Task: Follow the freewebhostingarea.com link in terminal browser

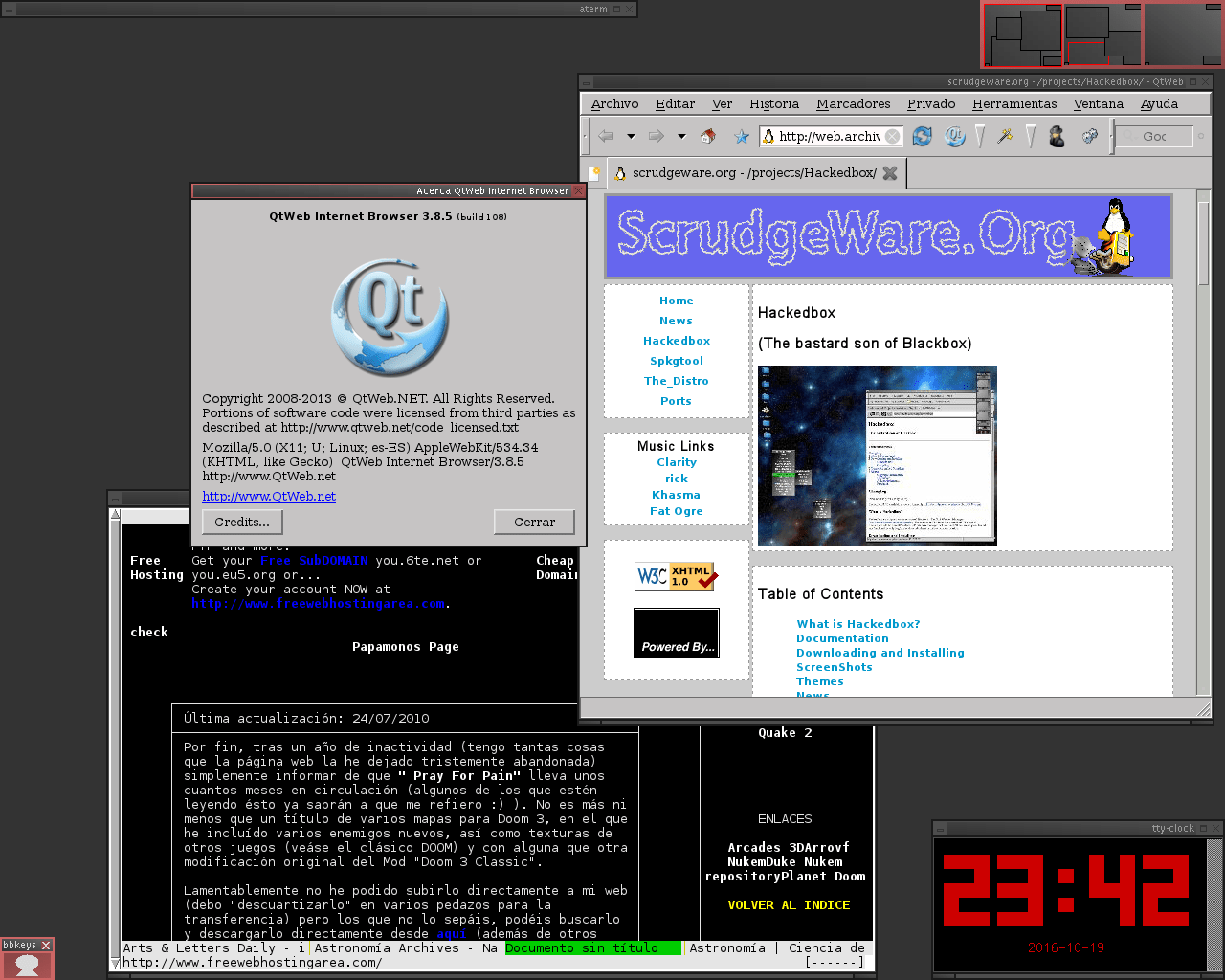Action: click(x=318, y=604)
